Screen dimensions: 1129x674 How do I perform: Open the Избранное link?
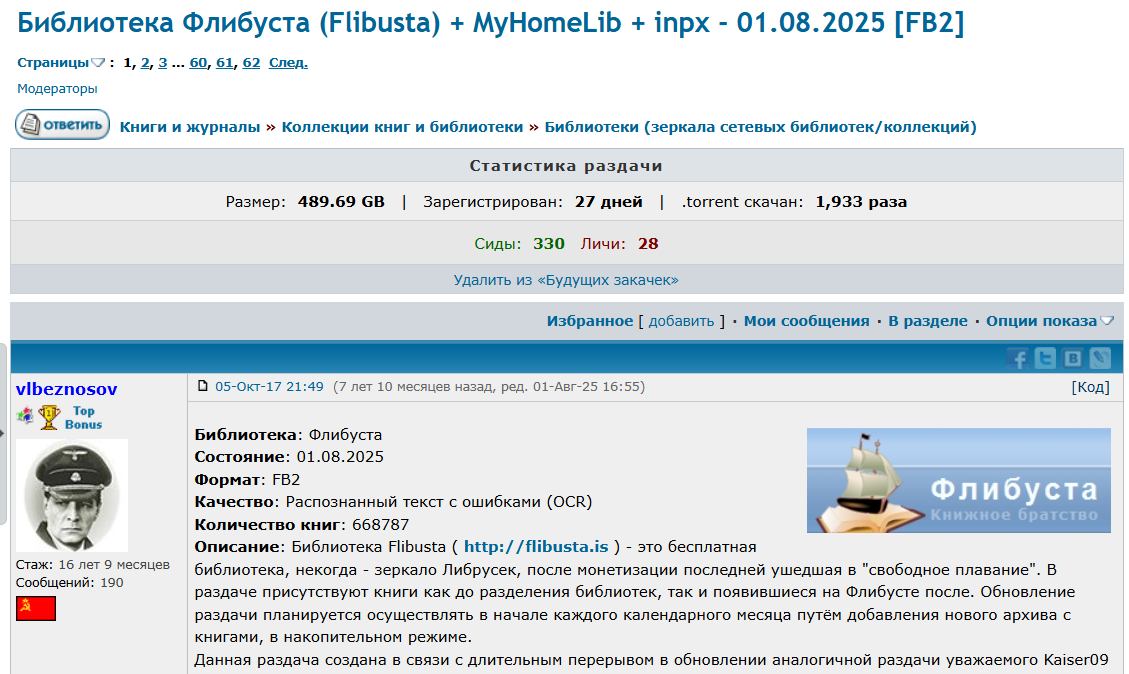pos(590,321)
